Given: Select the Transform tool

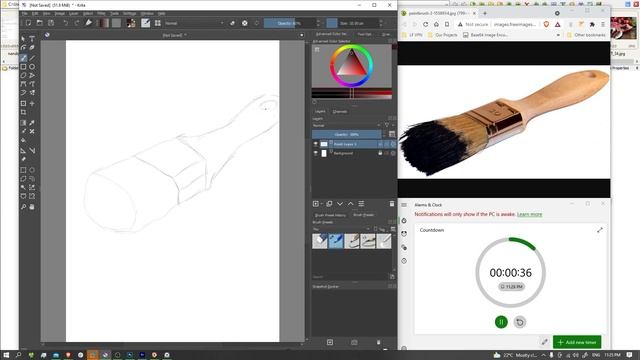Looking at the screenshot, I should coord(23,103).
